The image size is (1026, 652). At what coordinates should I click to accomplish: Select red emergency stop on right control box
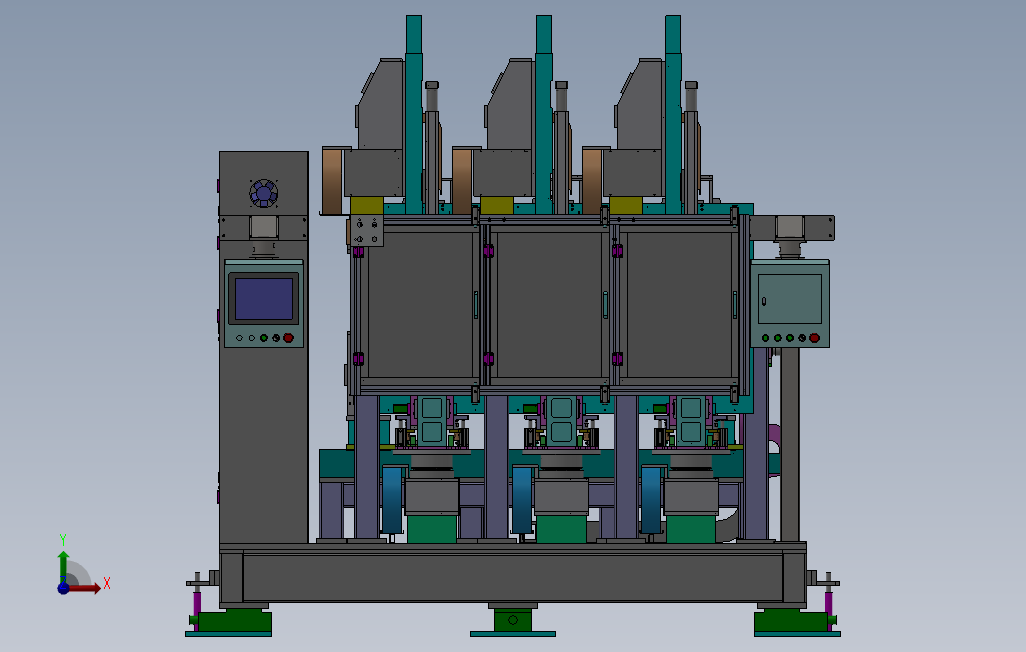[x=814, y=338]
